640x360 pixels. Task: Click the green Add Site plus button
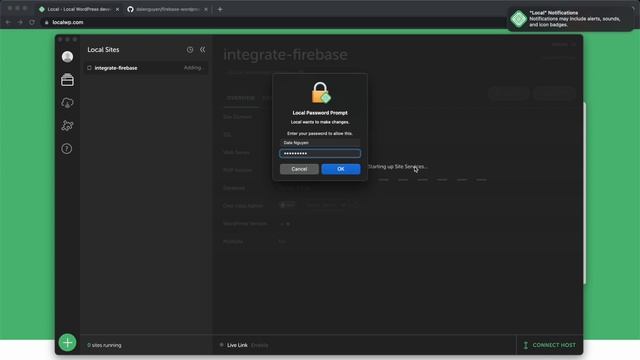(67, 342)
